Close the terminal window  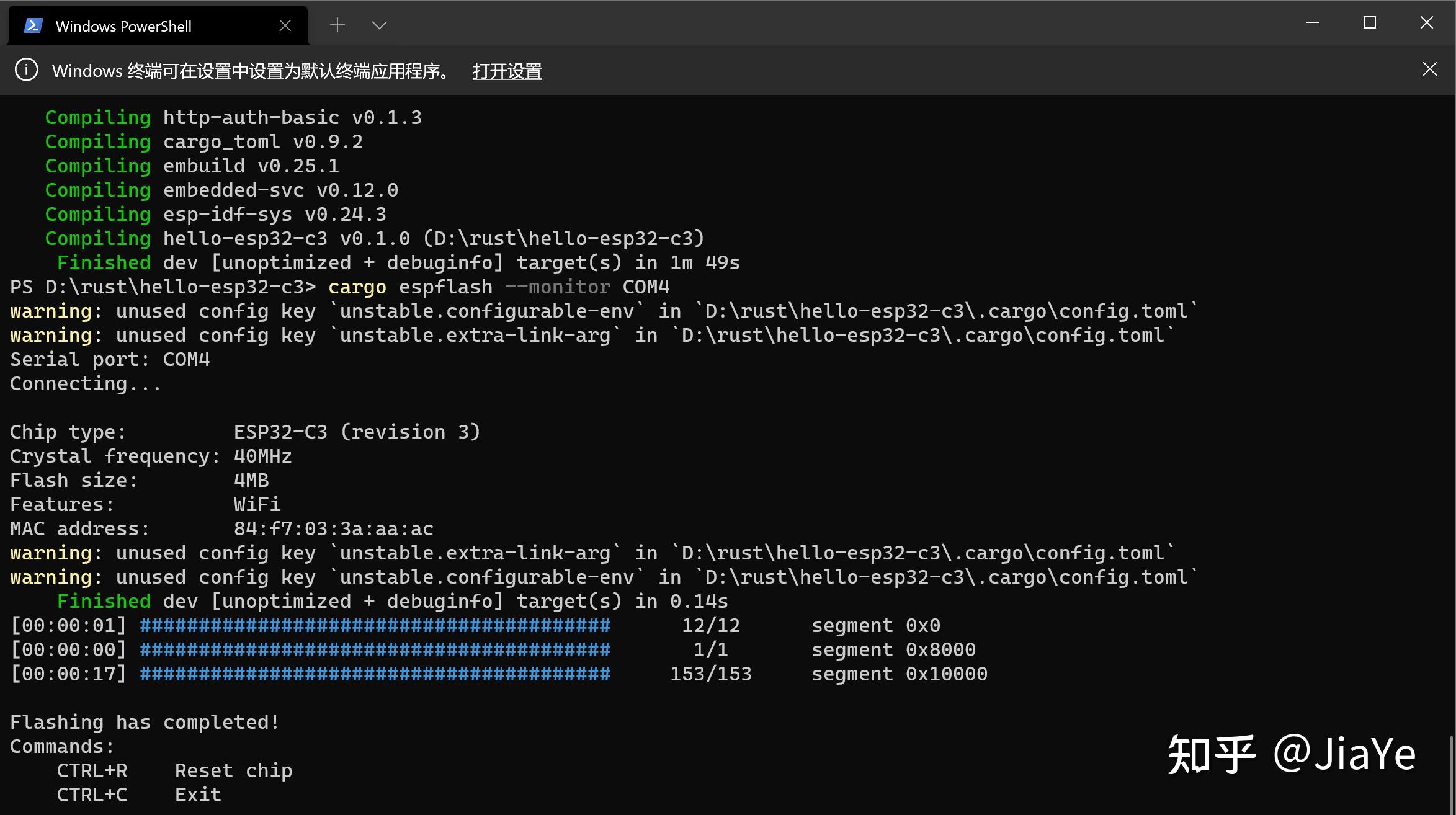click(x=1427, y=23)
